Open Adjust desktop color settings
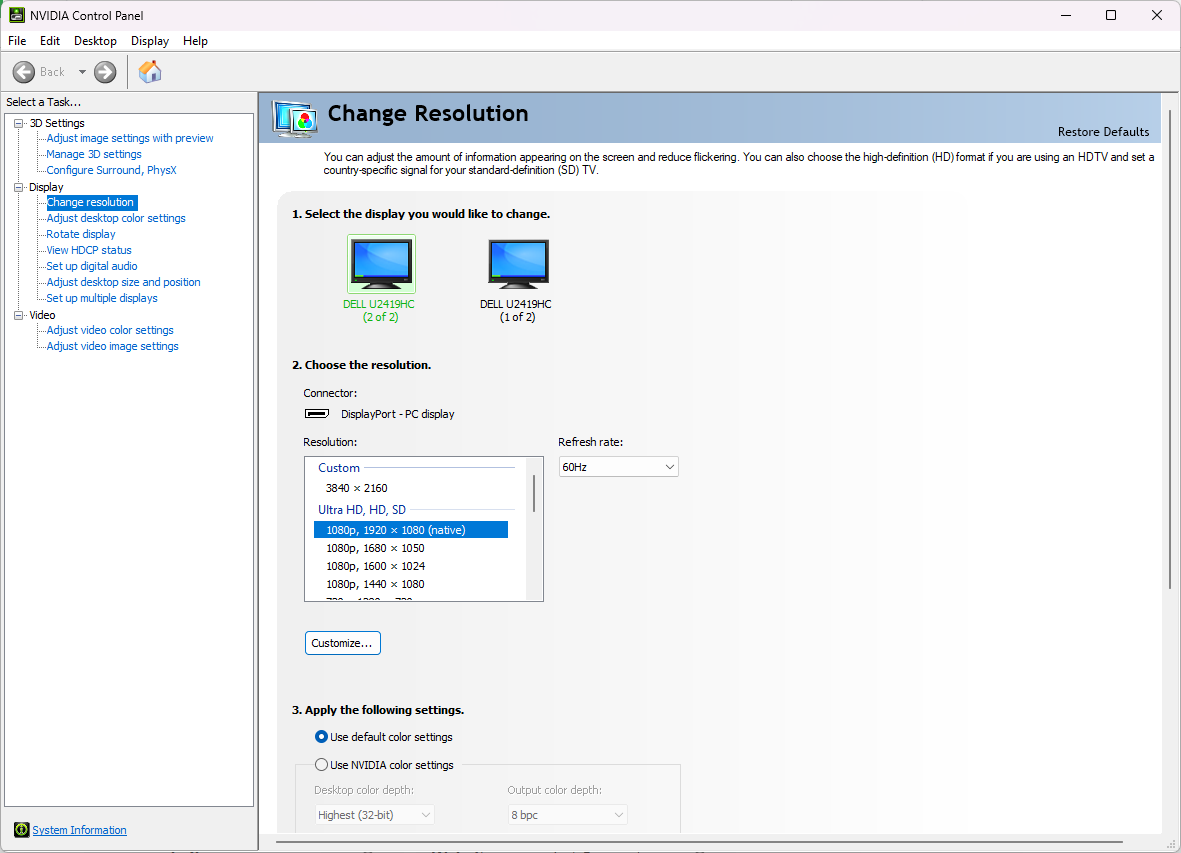Viewport: 1181px width, 853px height. 116,218
